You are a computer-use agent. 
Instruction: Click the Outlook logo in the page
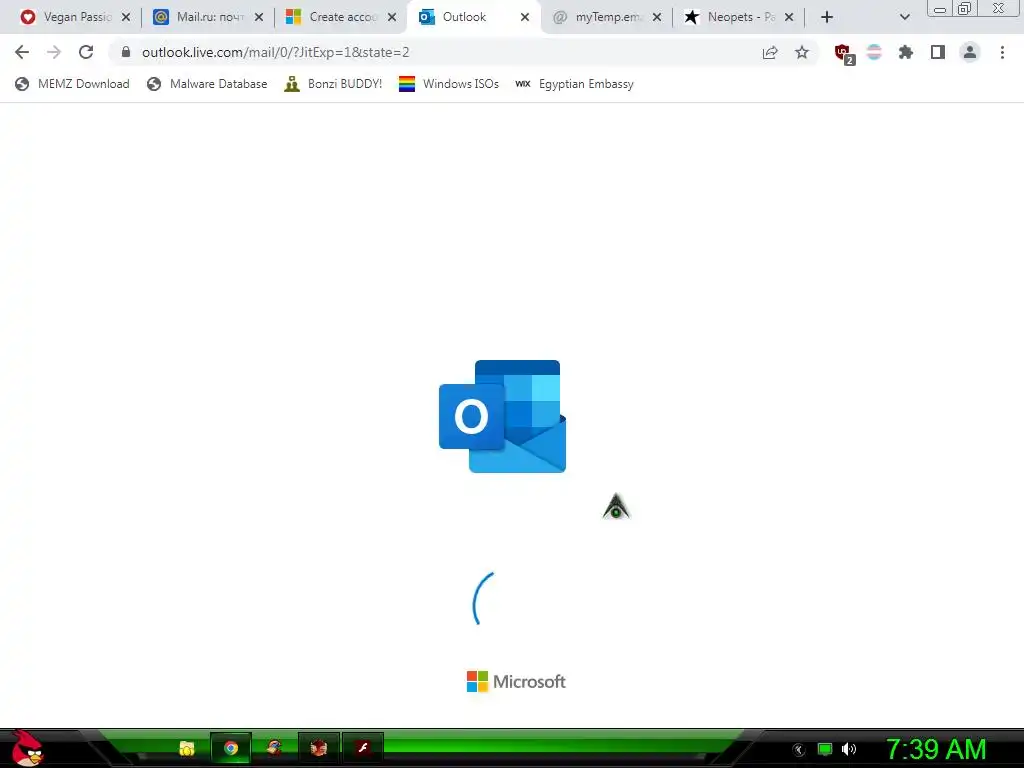502,416
